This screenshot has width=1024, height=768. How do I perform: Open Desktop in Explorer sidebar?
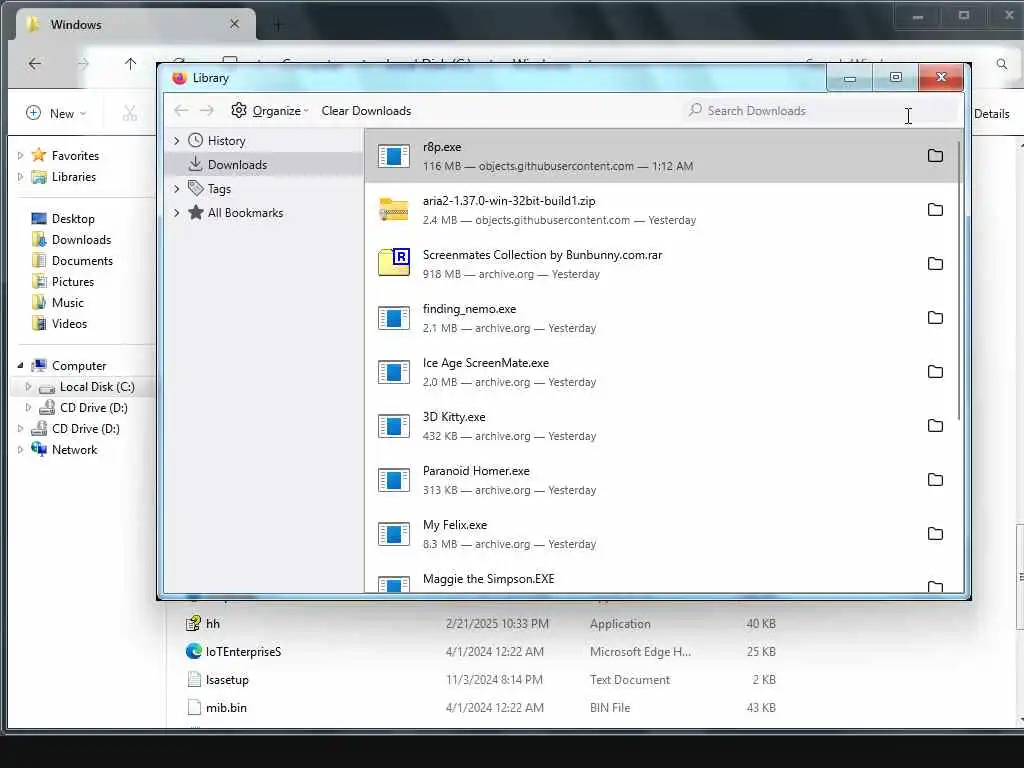(73, 219)
